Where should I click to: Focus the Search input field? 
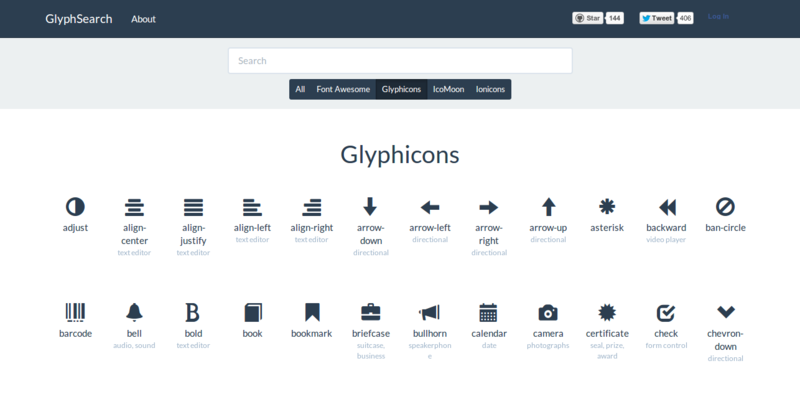[x=400, y=61]
